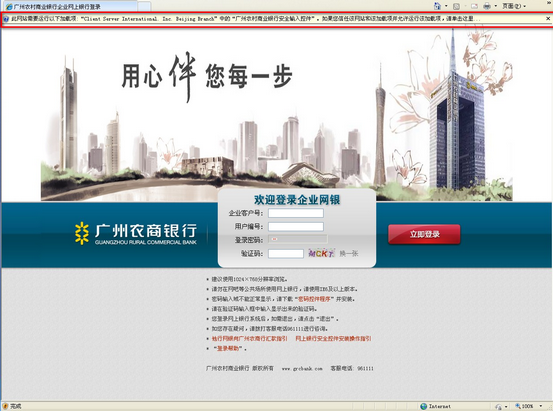Image resolution: width=553 pixels, height=411 pixels.
Task: Click the RSS feeds icon in the toolbar
Action: click(456, 6)
